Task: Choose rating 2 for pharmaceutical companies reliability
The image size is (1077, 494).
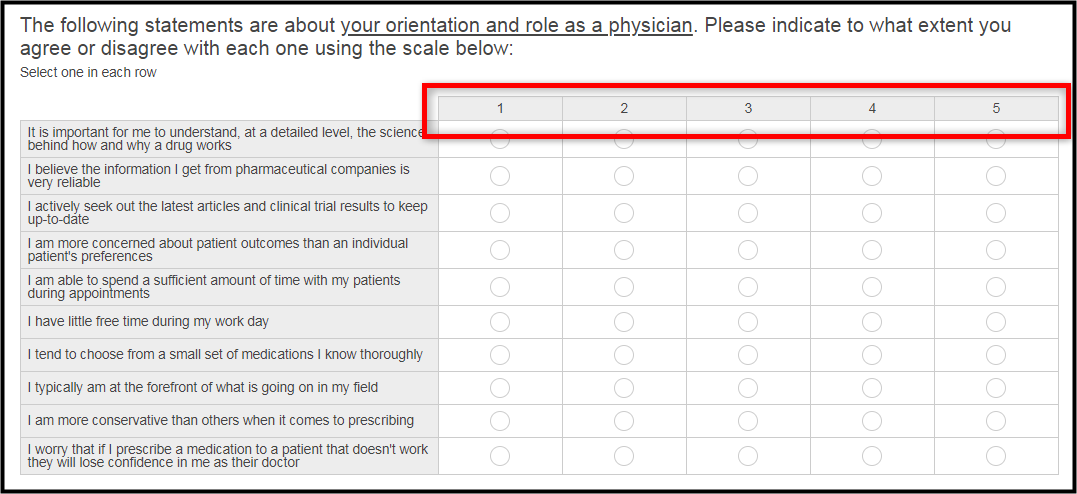Action: [x=624, y=177]
